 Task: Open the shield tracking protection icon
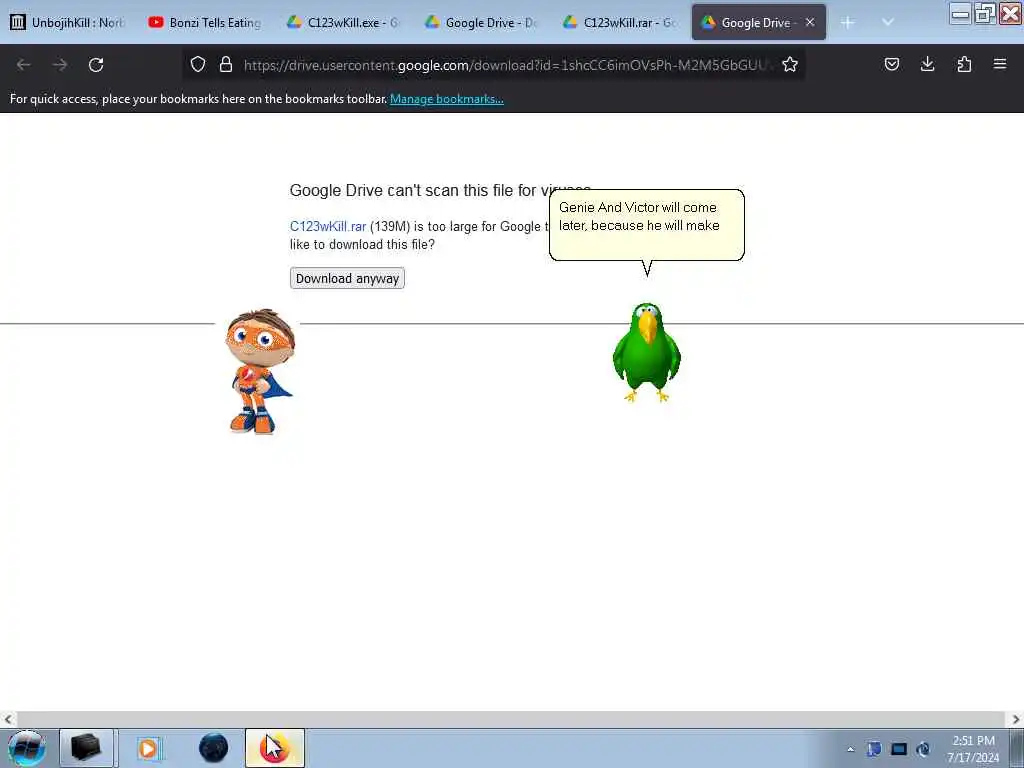pos(198,64)
